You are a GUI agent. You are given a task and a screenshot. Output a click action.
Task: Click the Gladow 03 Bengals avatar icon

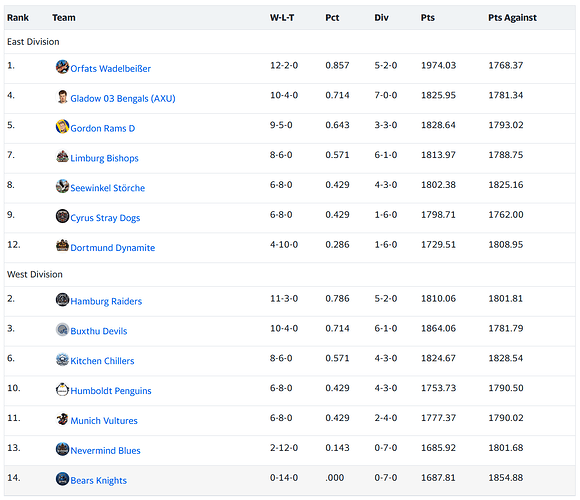pos(62,97)
